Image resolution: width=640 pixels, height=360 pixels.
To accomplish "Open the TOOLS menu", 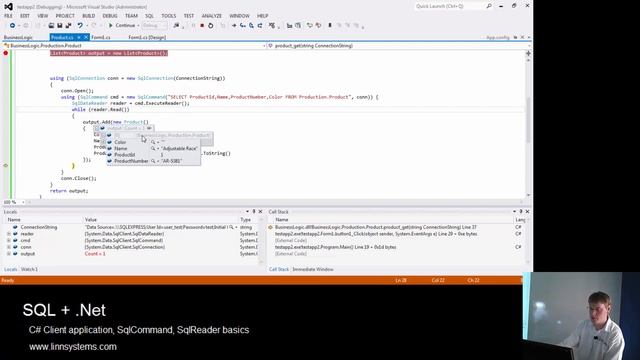I will tap(169, 16).
